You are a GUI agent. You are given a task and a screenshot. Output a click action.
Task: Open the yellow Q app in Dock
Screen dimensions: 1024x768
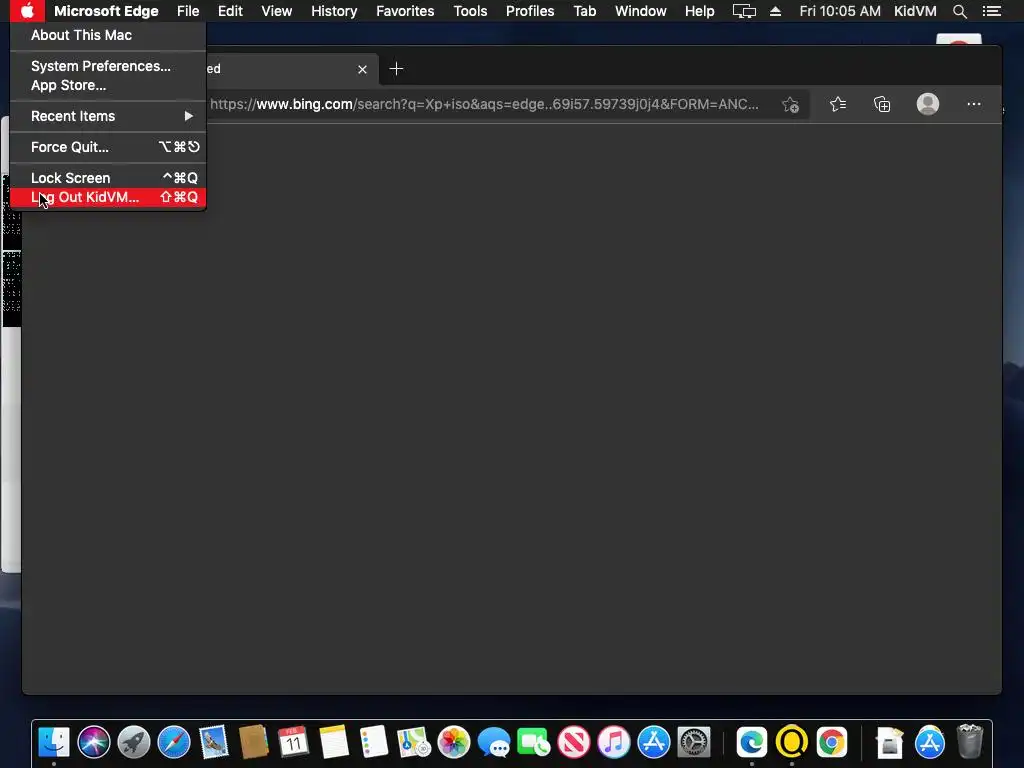tap(792, 742)
